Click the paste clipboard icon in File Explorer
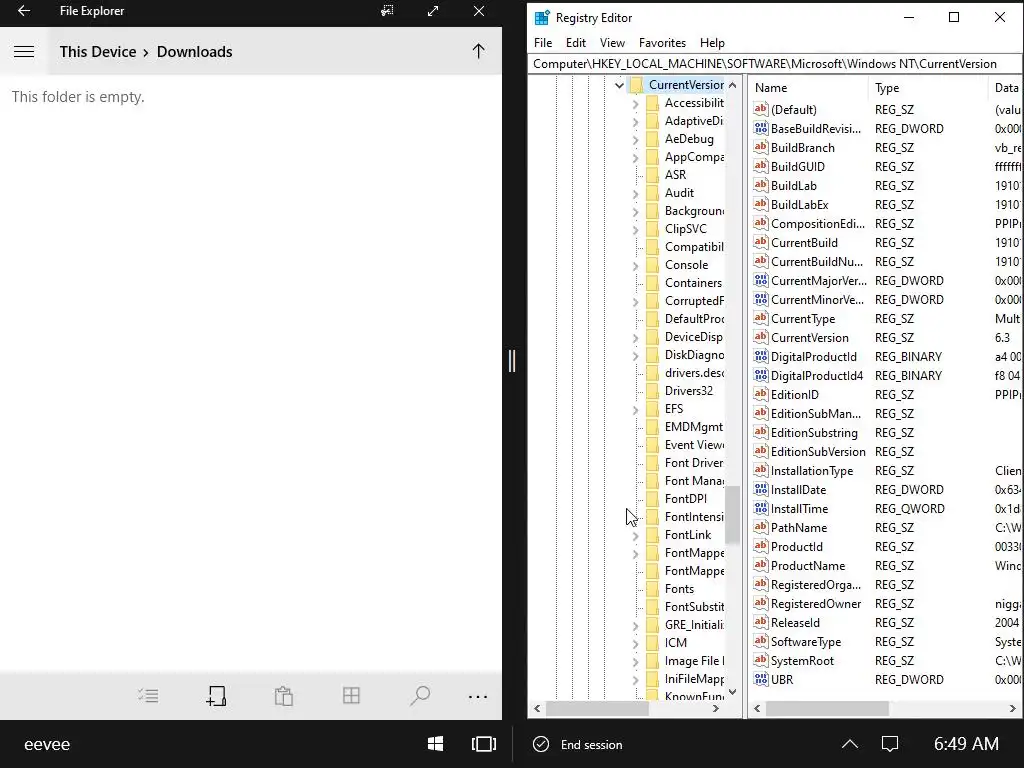This screenshot has height=768, width=1024. pos(283,696)
